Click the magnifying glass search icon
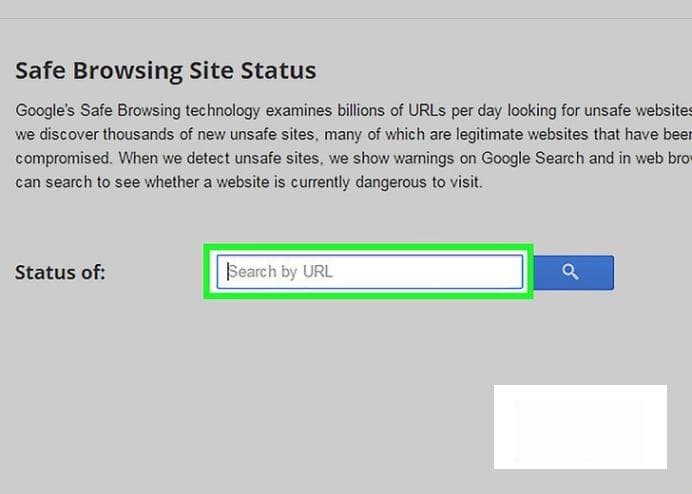692x494 pixels. [x=570, y=272]
